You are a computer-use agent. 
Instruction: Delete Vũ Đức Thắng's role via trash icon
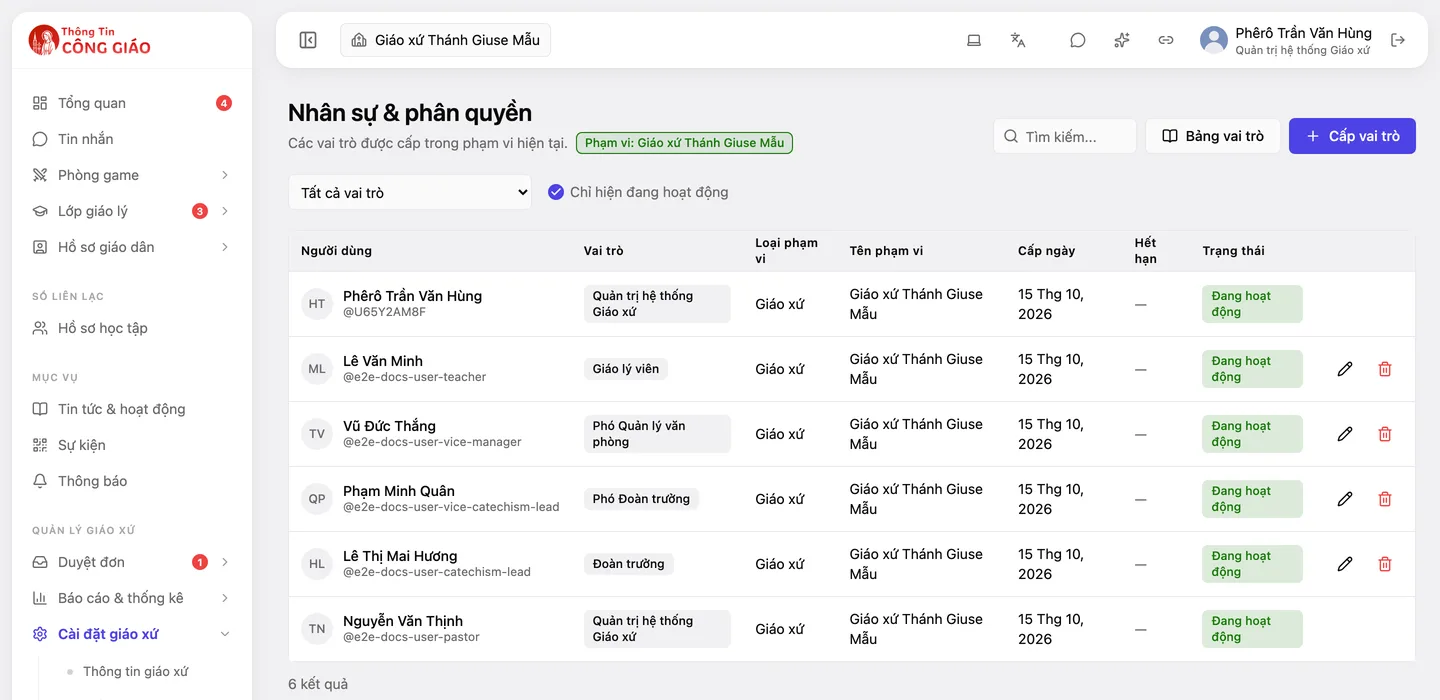[x=1385, y=434]
